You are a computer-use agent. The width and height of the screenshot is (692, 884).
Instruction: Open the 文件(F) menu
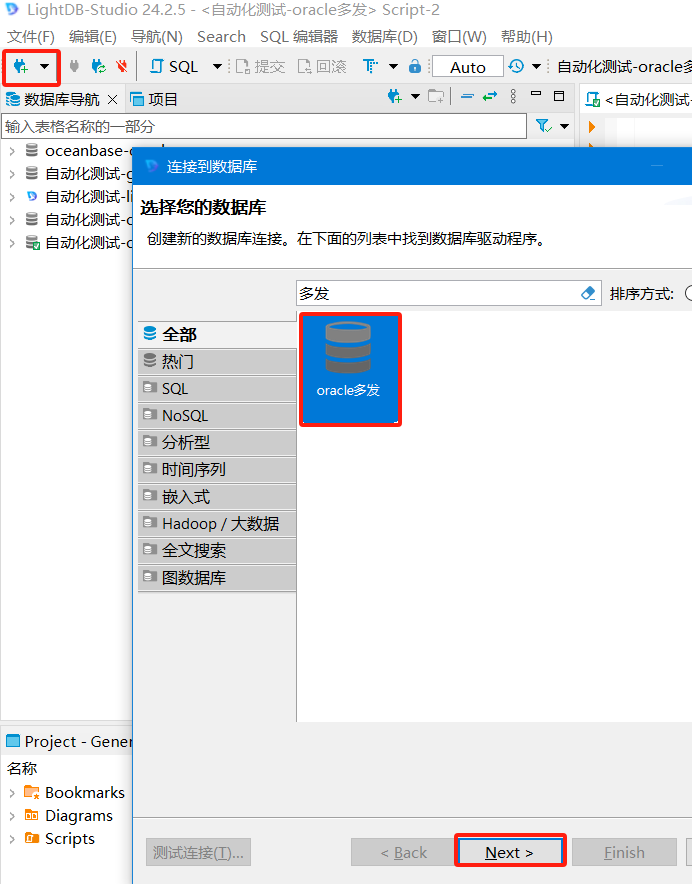click(30, 37)
